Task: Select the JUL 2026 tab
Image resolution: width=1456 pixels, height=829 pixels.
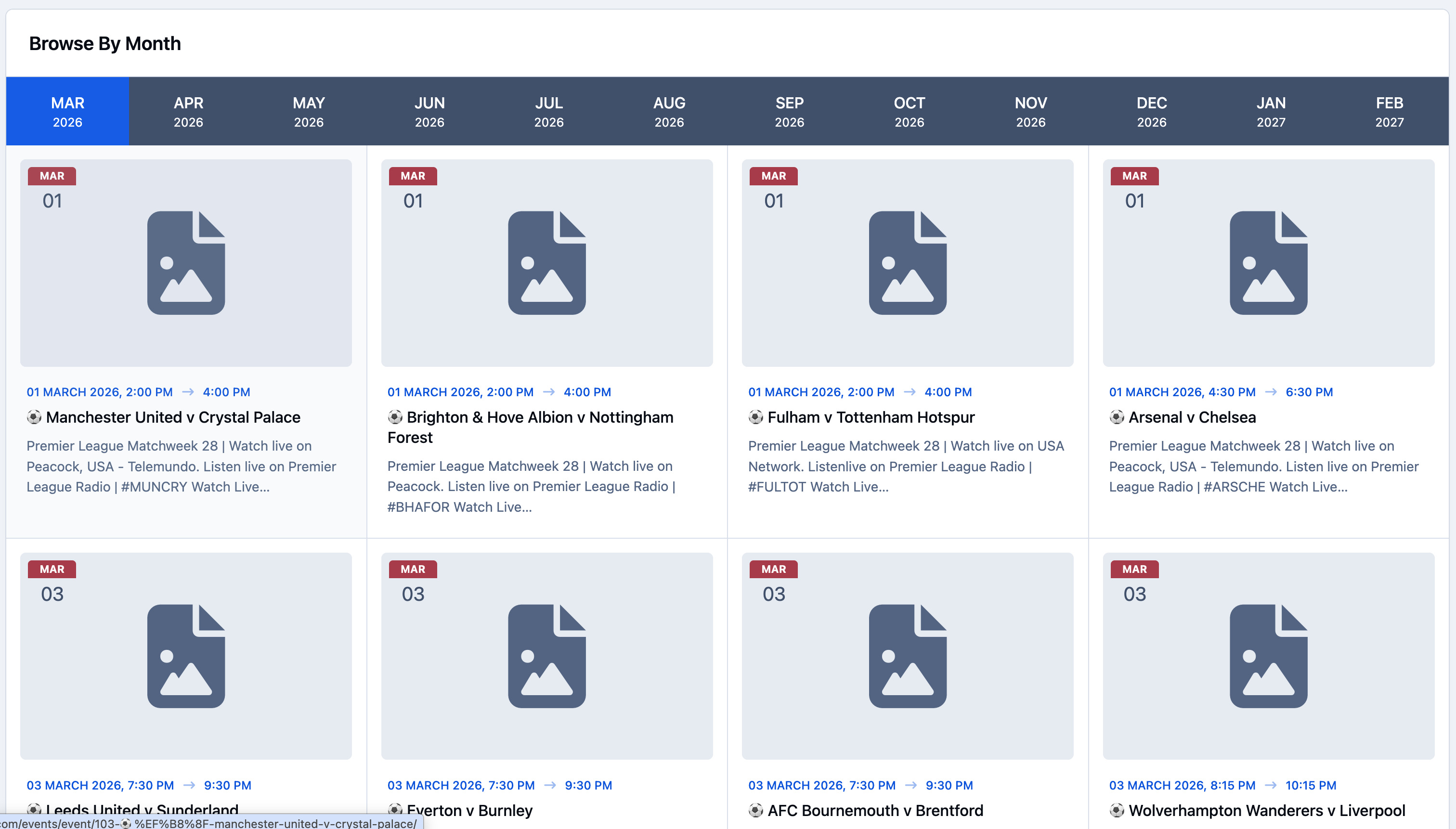Action: [549, 112]
